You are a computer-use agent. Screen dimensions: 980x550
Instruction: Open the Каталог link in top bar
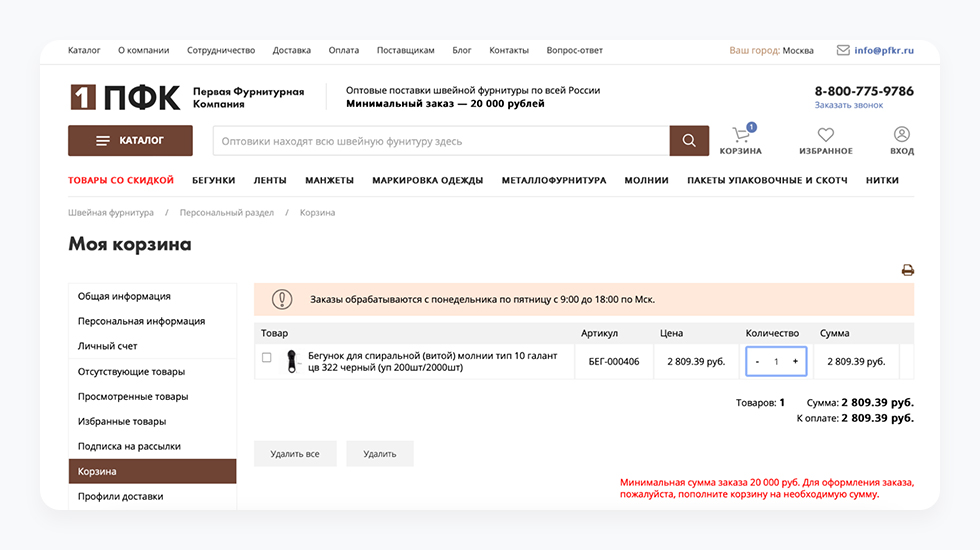coord(84,50)
